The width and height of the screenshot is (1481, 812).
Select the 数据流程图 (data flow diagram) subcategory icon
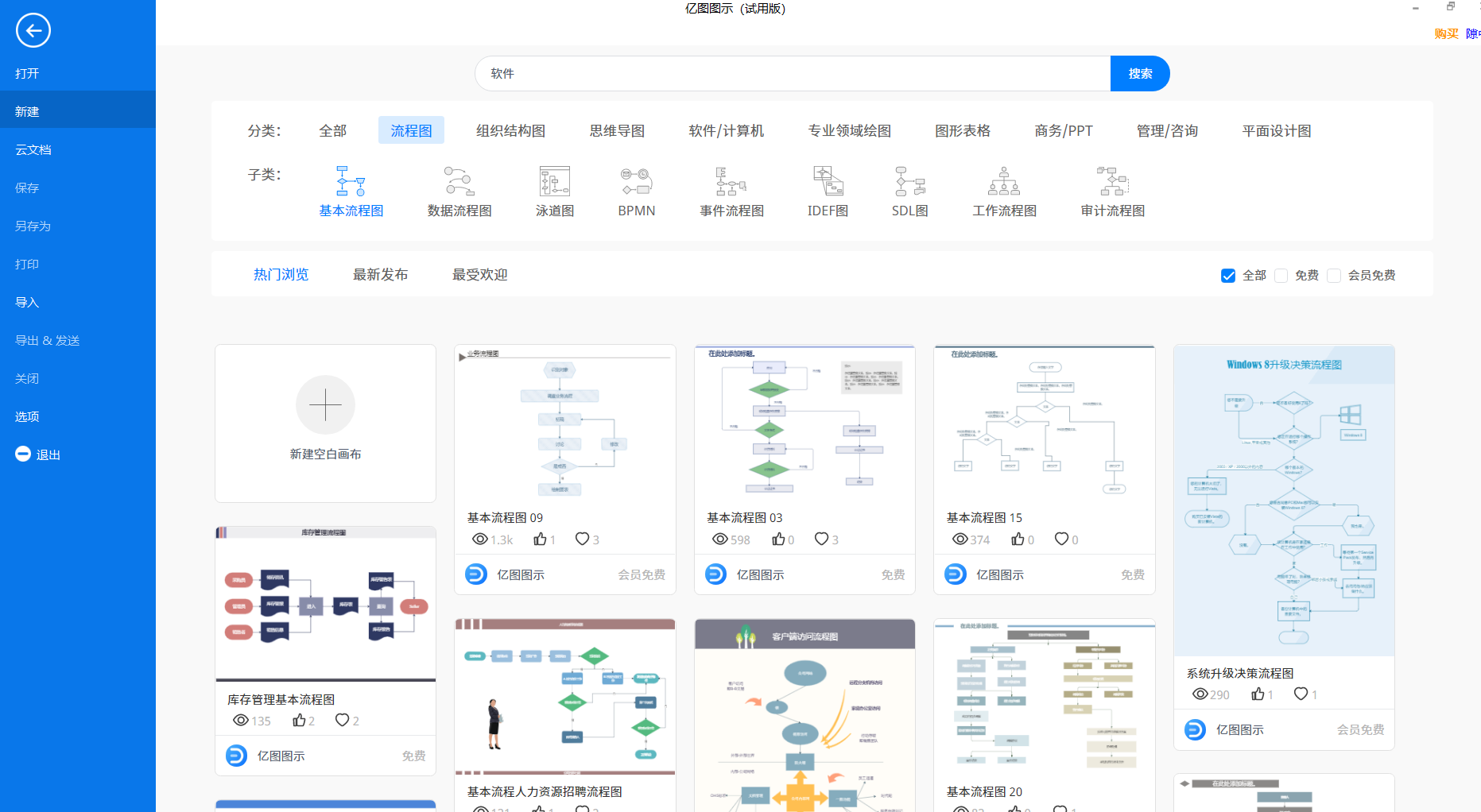coord(459,183)
